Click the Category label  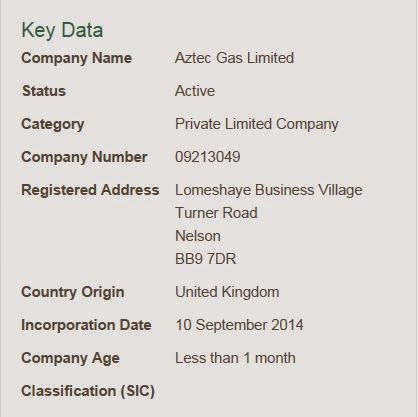click(x=53, y=125)
